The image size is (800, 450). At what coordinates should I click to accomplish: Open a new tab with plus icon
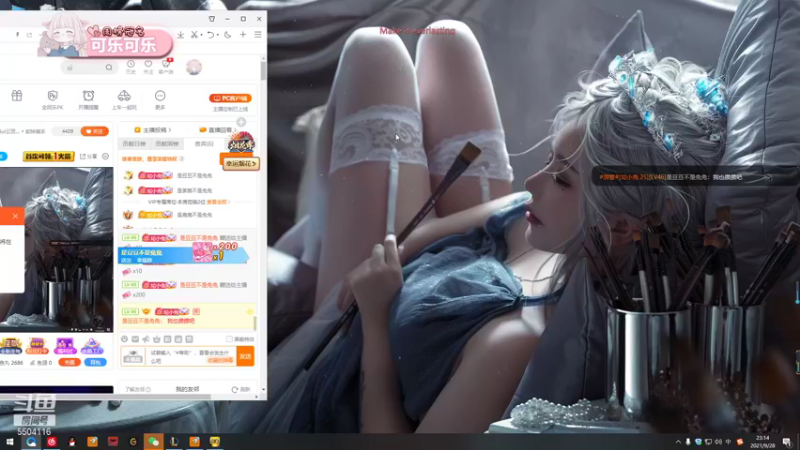tap(243, 35)
